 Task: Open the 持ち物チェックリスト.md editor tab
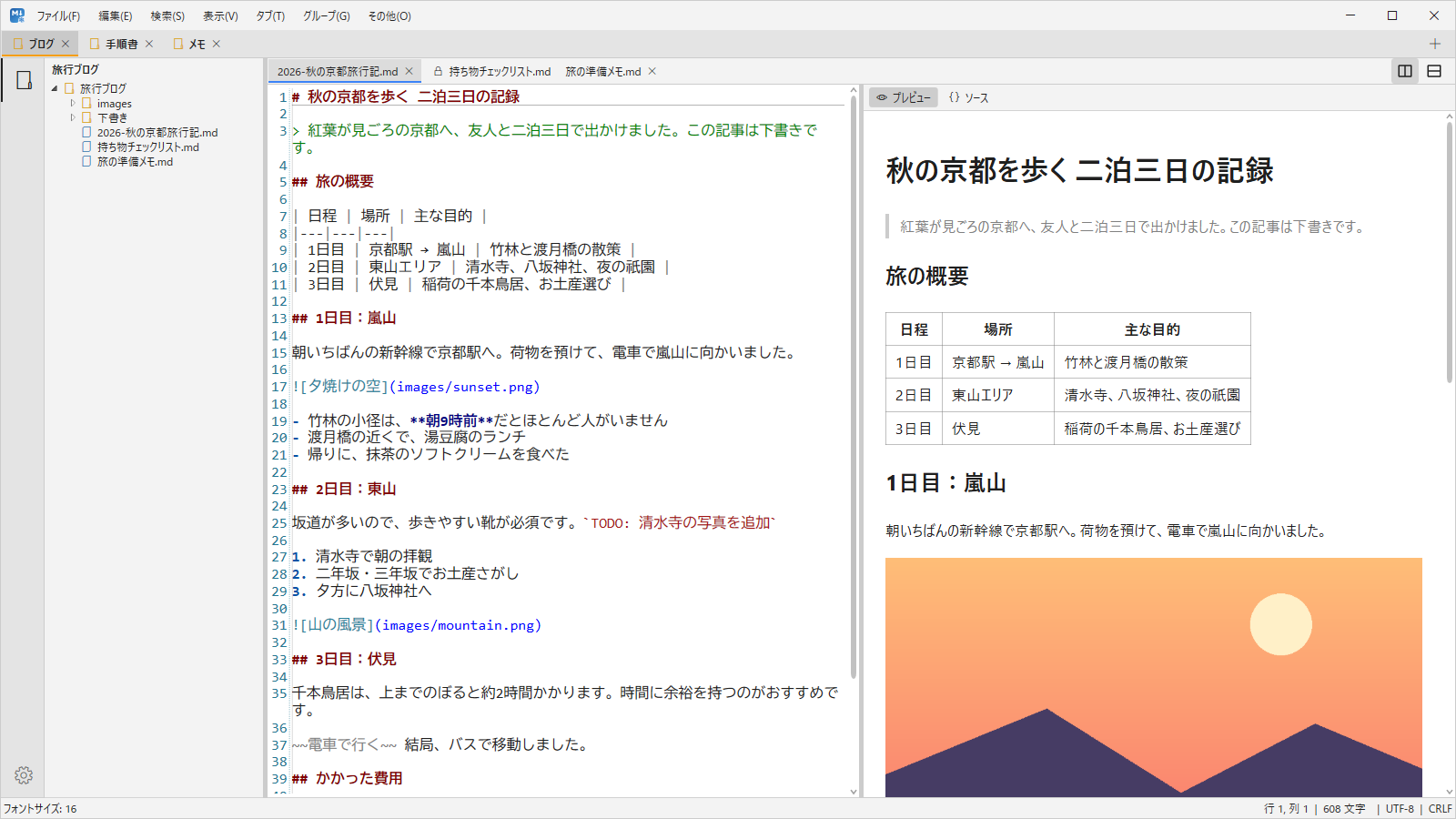(492, 71)
